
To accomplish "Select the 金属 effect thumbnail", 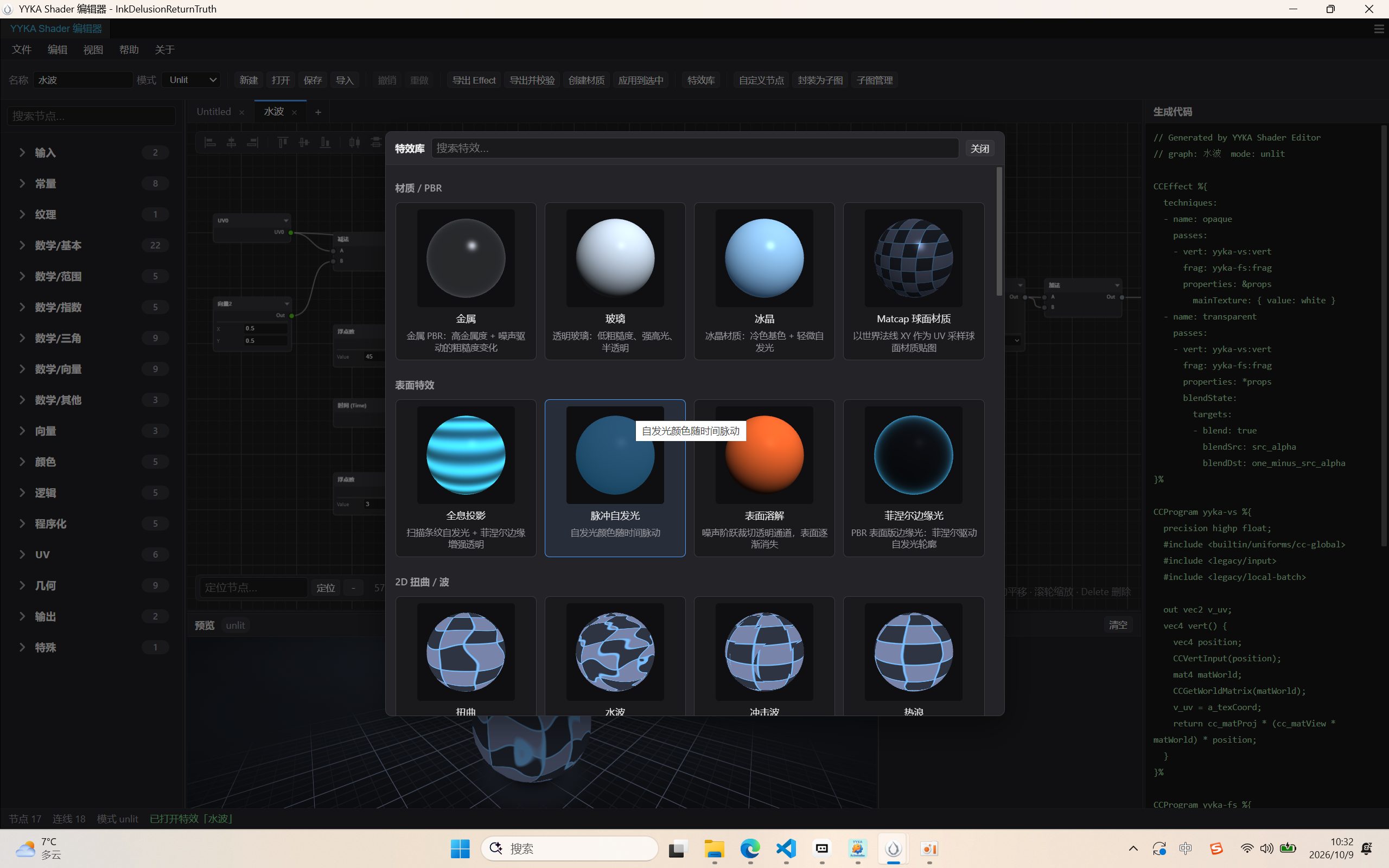I will (466, 258).
